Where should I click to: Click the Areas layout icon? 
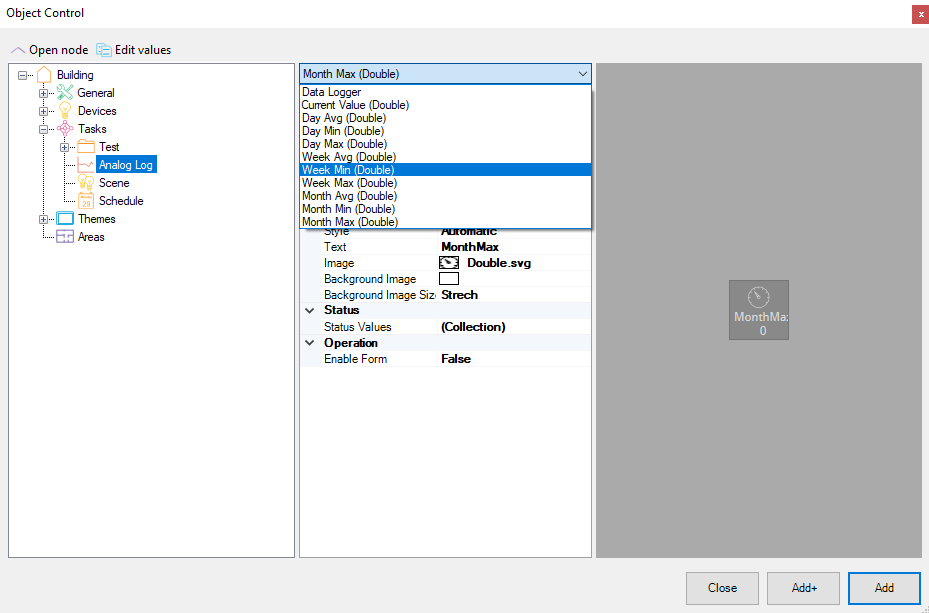[x=65, y=237]
